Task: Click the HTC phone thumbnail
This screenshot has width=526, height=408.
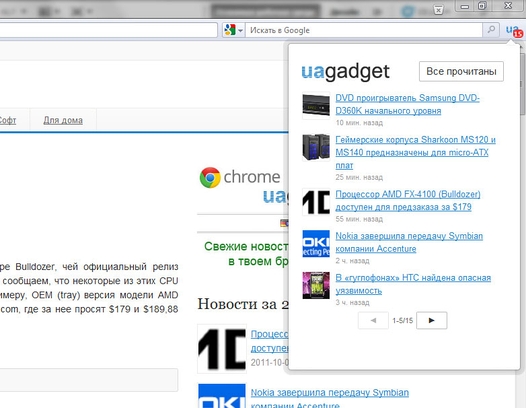Action: point(316,285)
